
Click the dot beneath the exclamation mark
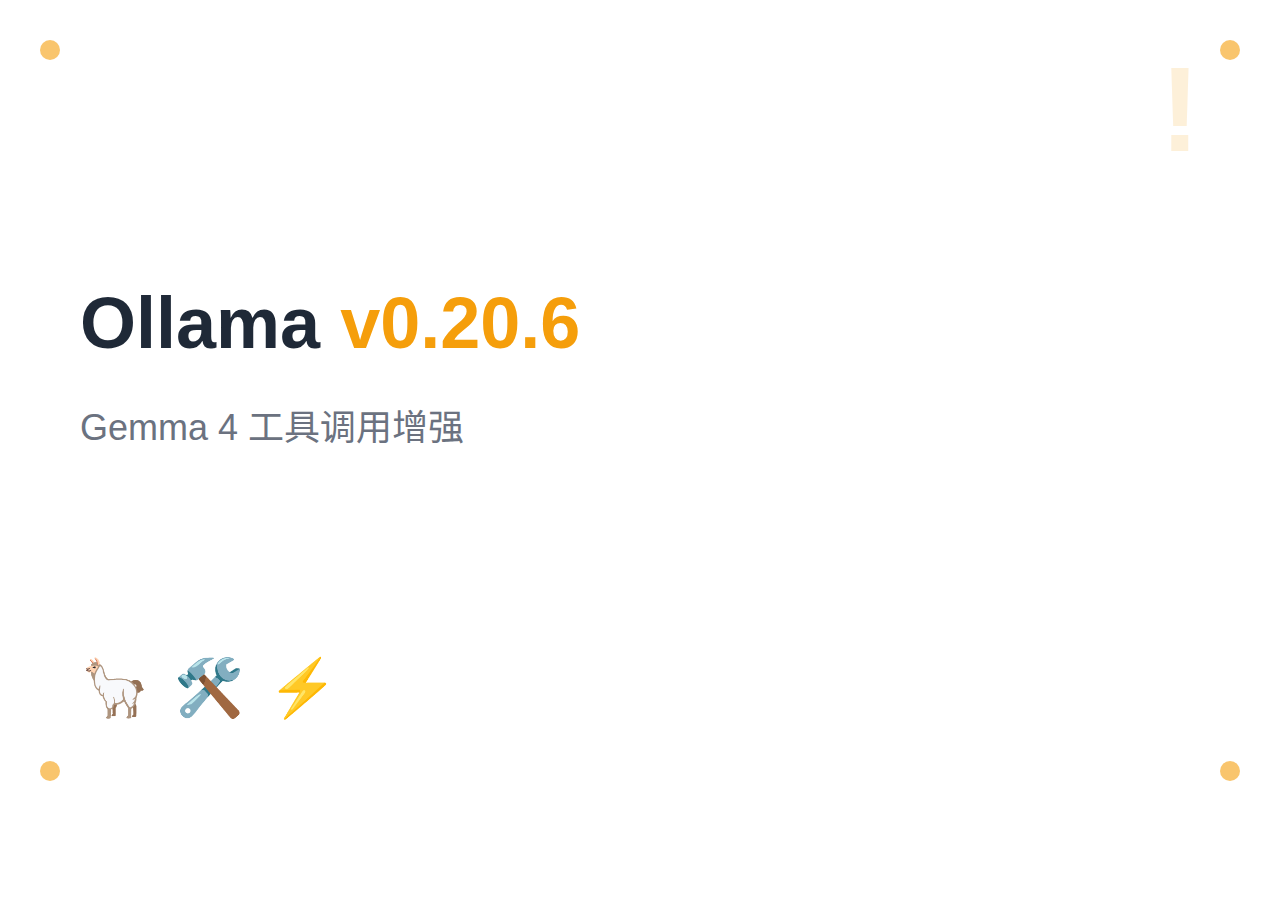point(1180,145)
